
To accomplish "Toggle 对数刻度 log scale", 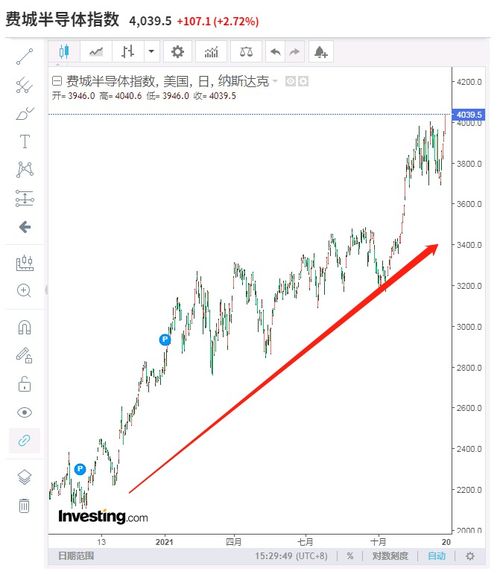I will point(390,556).
